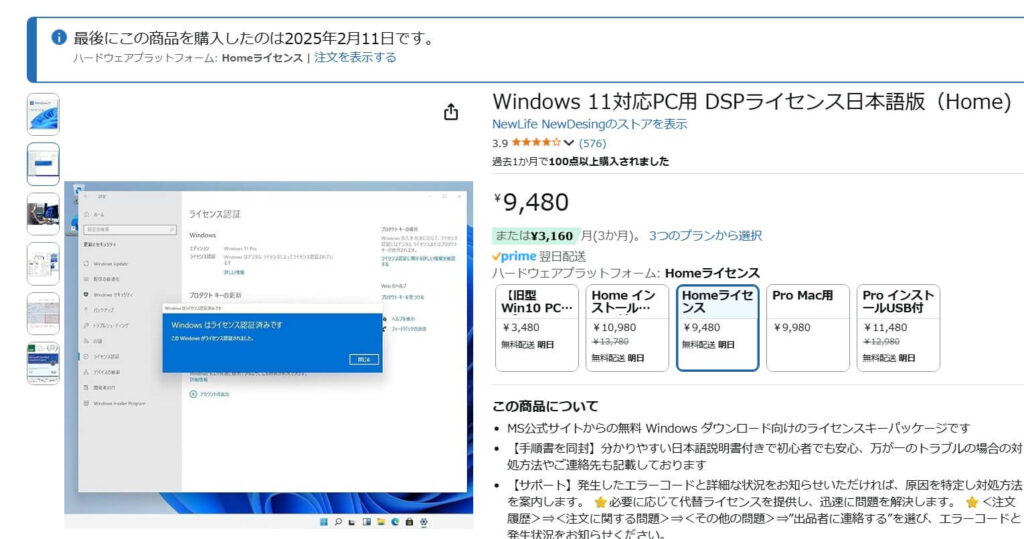Click 注文を表示する link
This screenshot has width=1024, height=539.
(355, 57)
